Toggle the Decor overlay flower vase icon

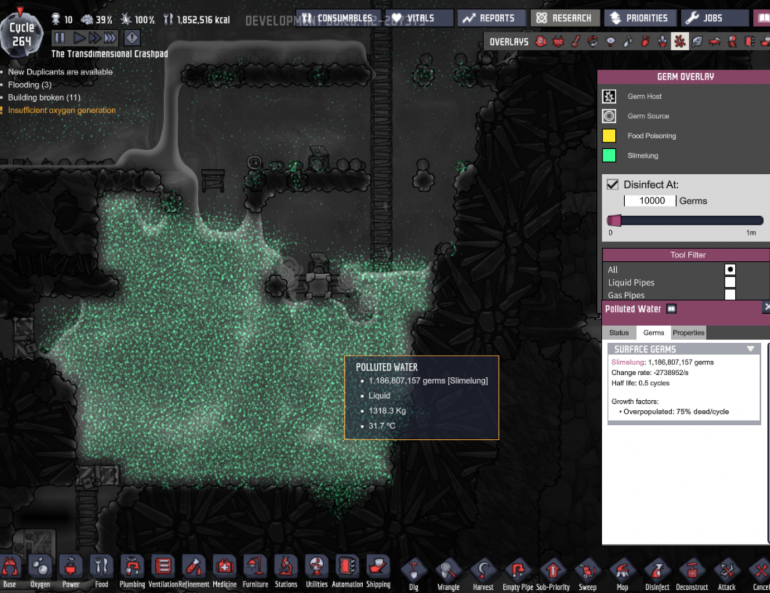tap(662, 42)
